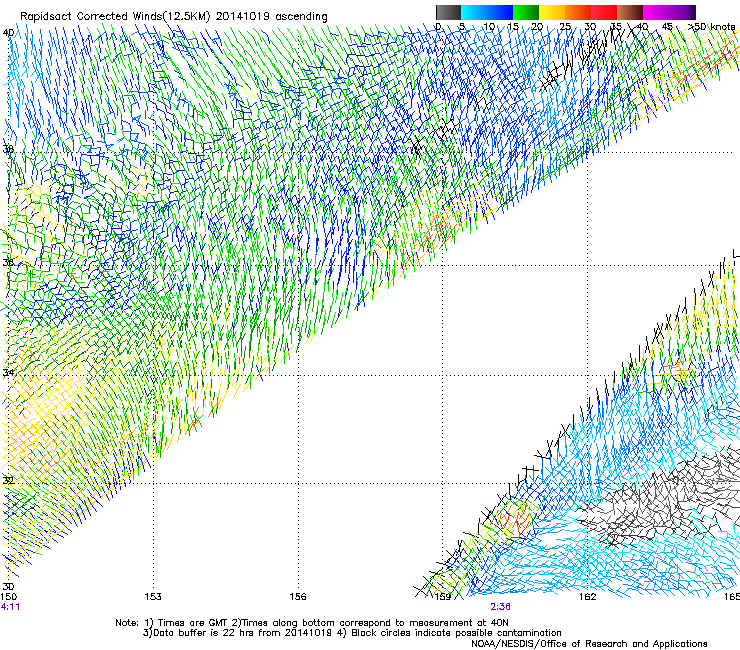Click the latitude label '30'
The height and width of the screenshot is (650, 740).
point(8,586)
